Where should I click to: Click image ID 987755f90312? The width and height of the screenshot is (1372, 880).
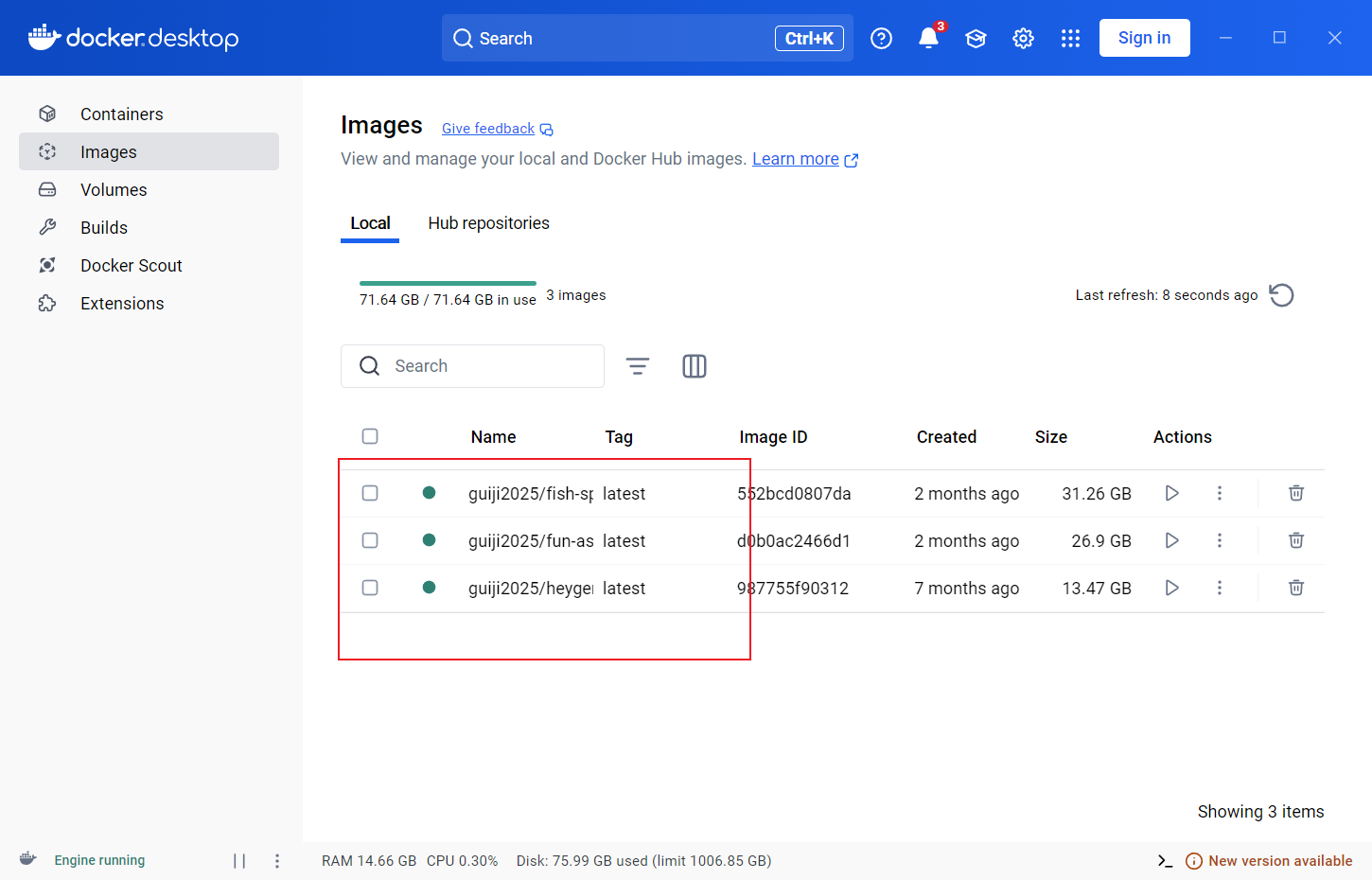793,589
